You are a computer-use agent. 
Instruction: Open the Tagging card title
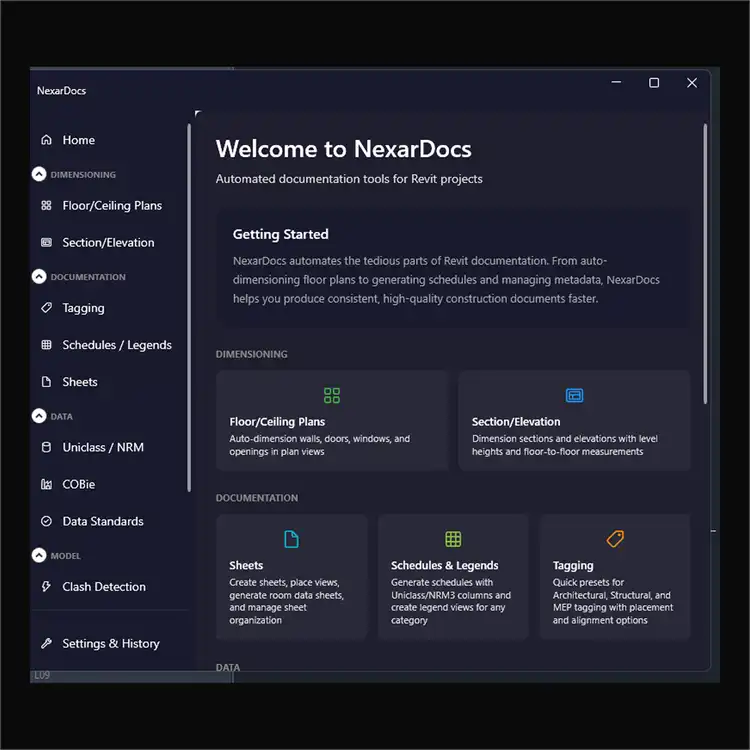[573, 566]
